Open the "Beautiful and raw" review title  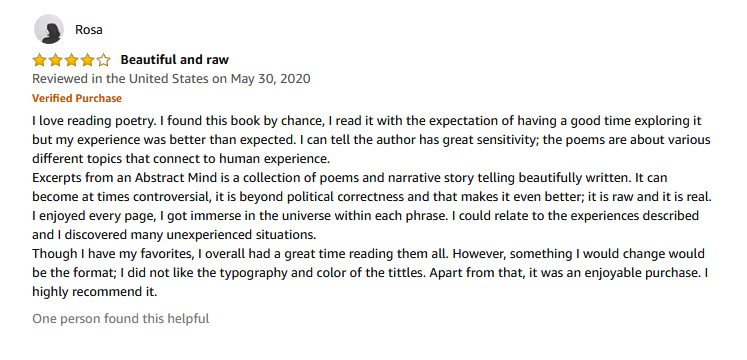pyautogui.click(x=174, y=60)
